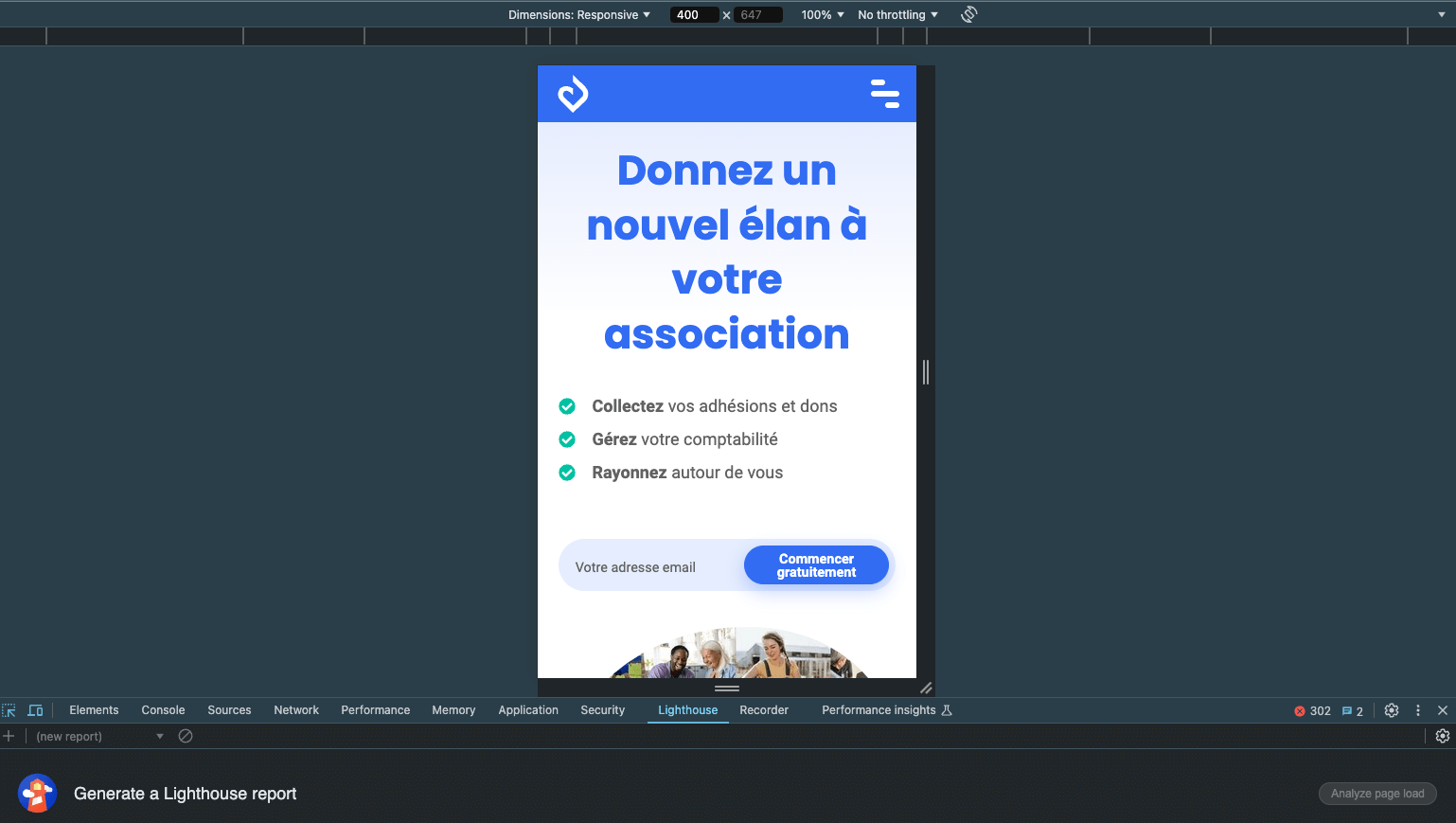The height and width of the screenshot is (823, 1456).
Task: Rotate the viewport orientation
Action: (x=968, y=14)
